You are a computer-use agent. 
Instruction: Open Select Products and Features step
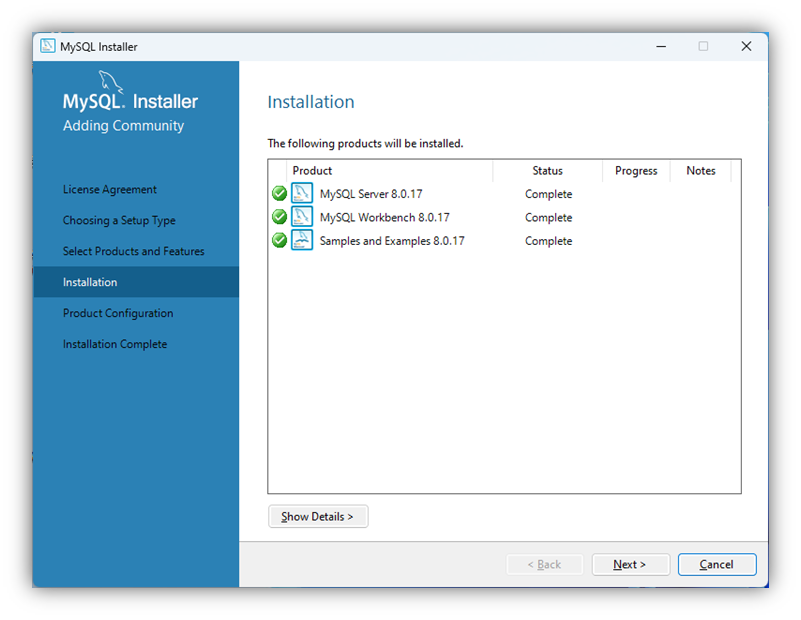(133, 251)
